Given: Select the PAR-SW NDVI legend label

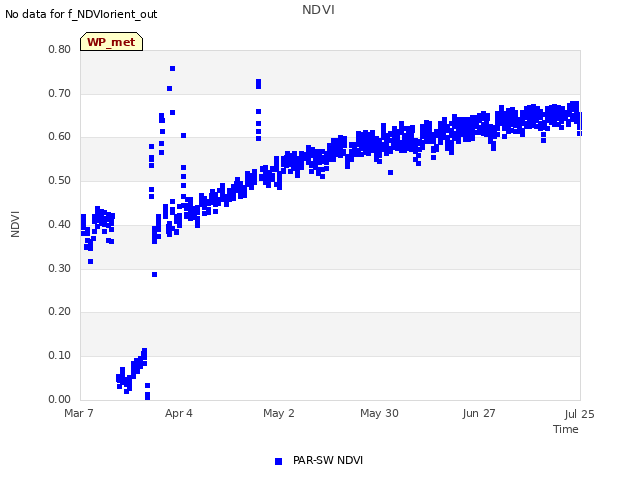Looking at the screenshot, I should tap(328, 460).
